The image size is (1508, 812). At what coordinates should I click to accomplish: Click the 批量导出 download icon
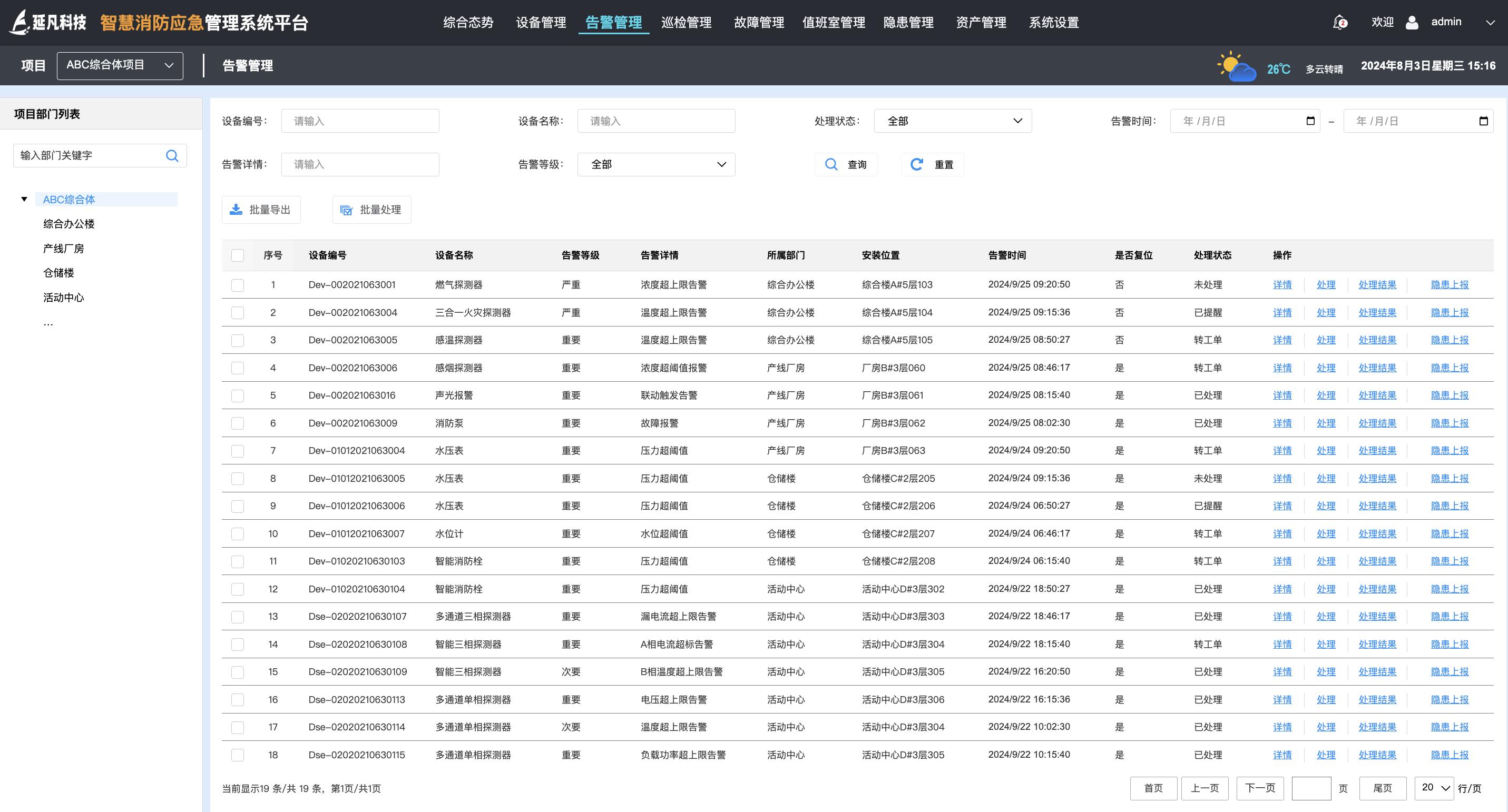point(237,209)
